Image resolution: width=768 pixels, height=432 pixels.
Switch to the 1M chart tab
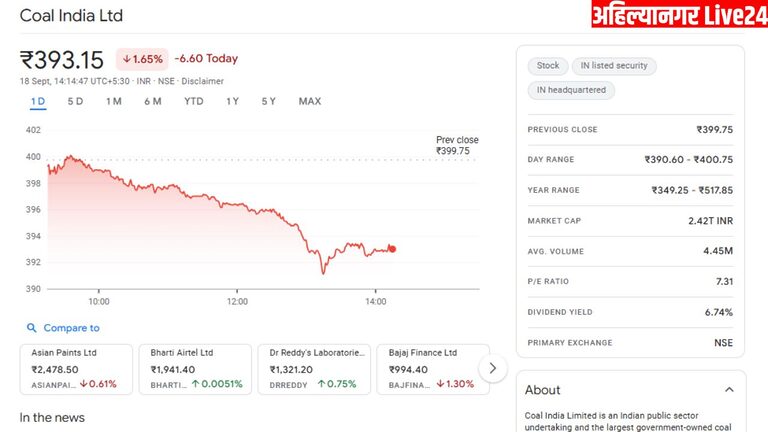(114, 101)
